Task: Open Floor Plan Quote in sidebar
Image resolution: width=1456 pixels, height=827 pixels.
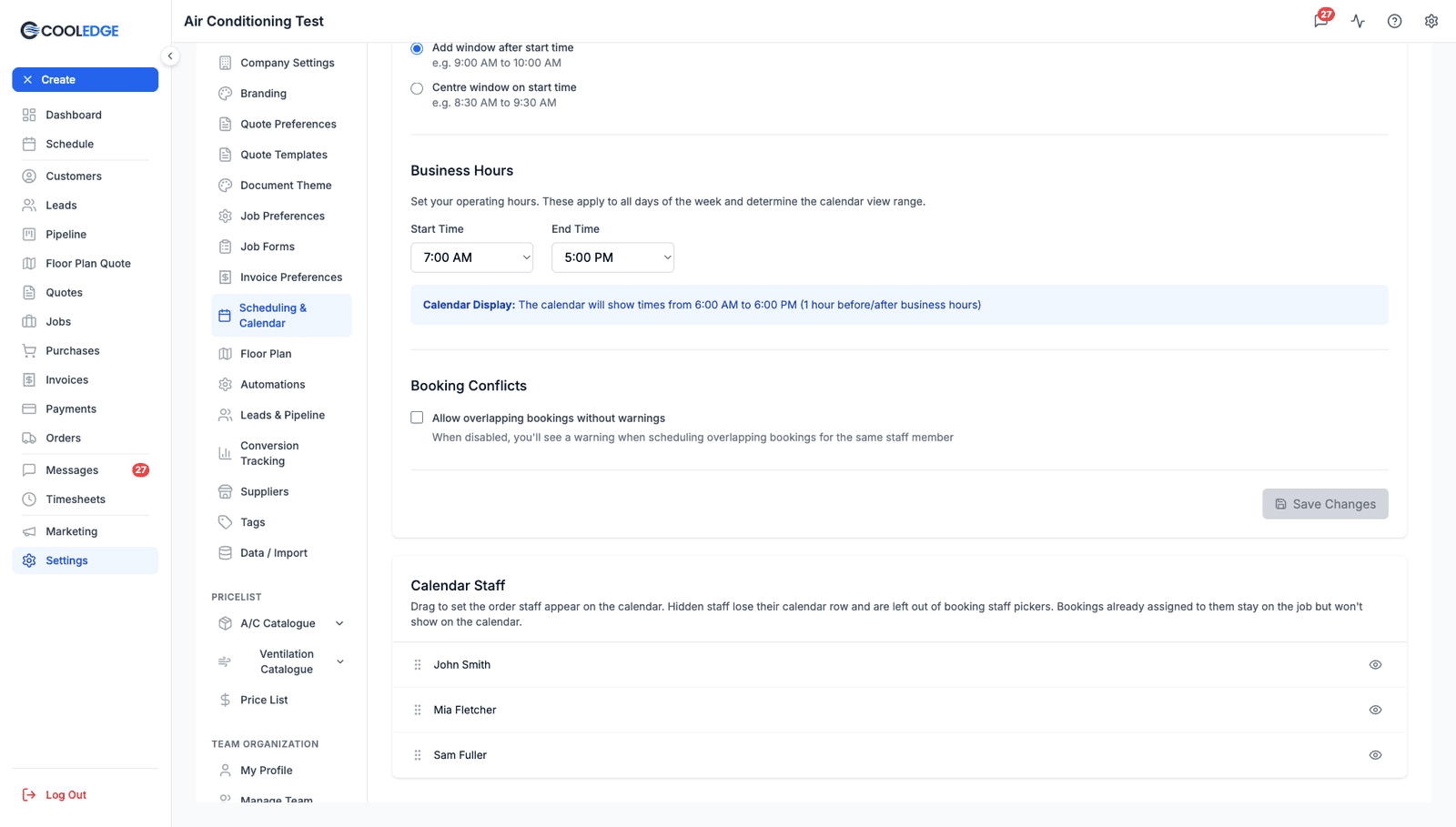Action: pyautogui.click(x=86, y=264)
